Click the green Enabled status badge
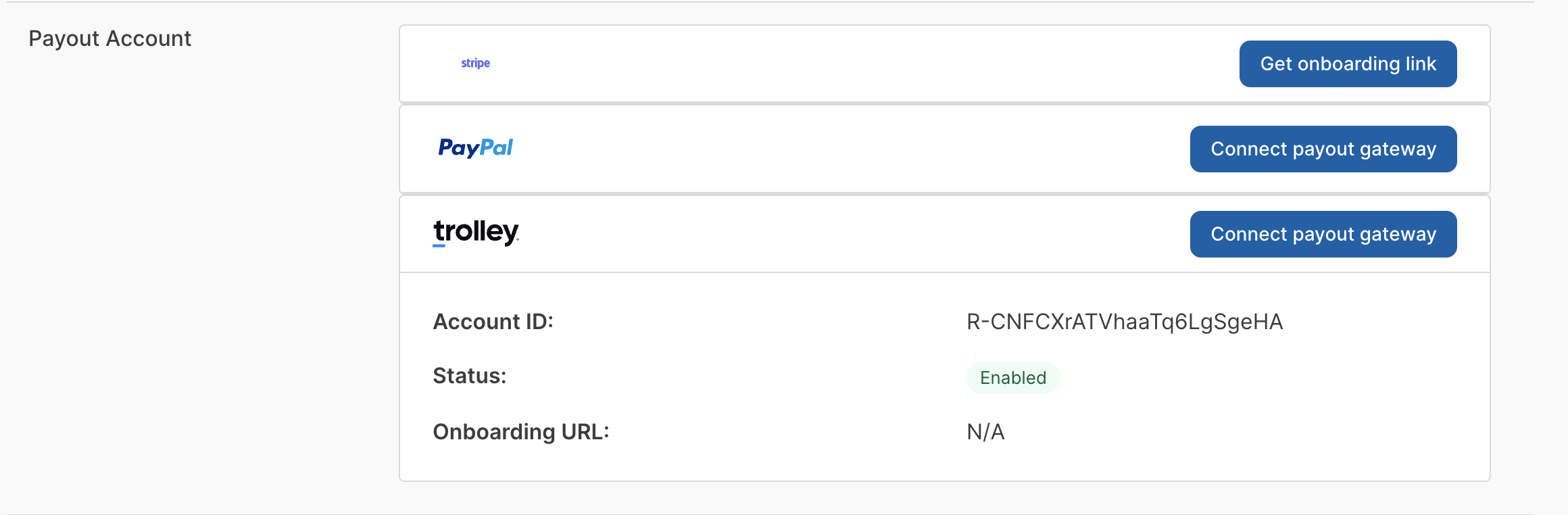The height and width of the screenshot is (515, 1568). click(x=1012, y=378)
